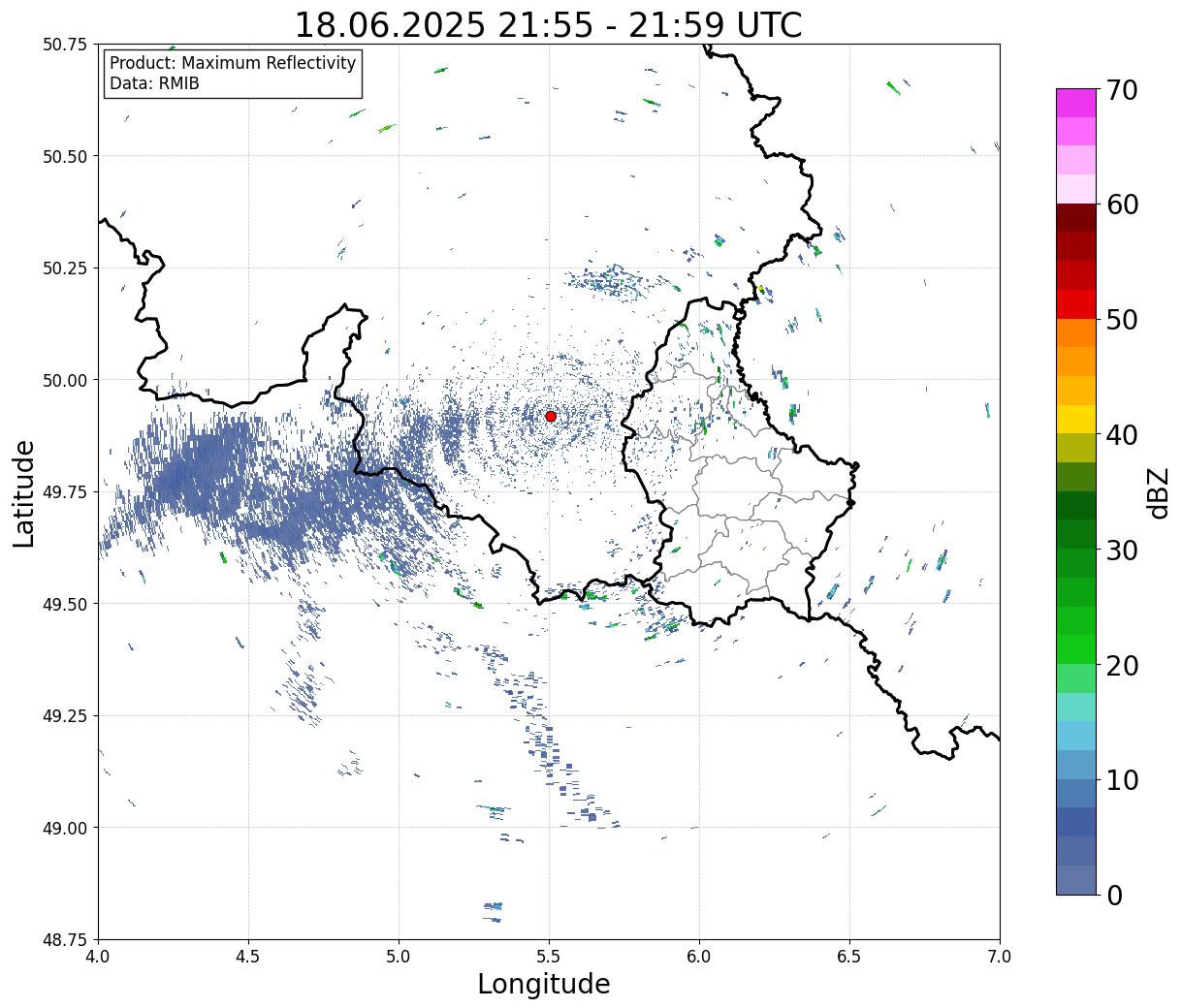Click the latitude tick label 48.75
The height and width of the screenshot is (1008, 1182).
(65, 940)
